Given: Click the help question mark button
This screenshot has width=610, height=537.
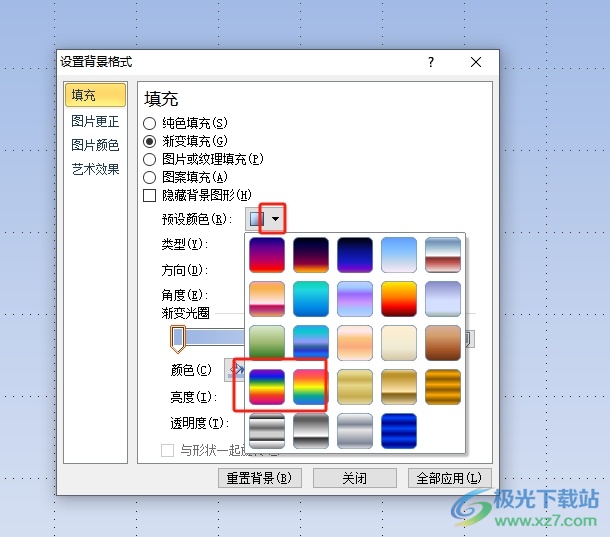Looking at the screenshot, I should [x=431, y=62].
